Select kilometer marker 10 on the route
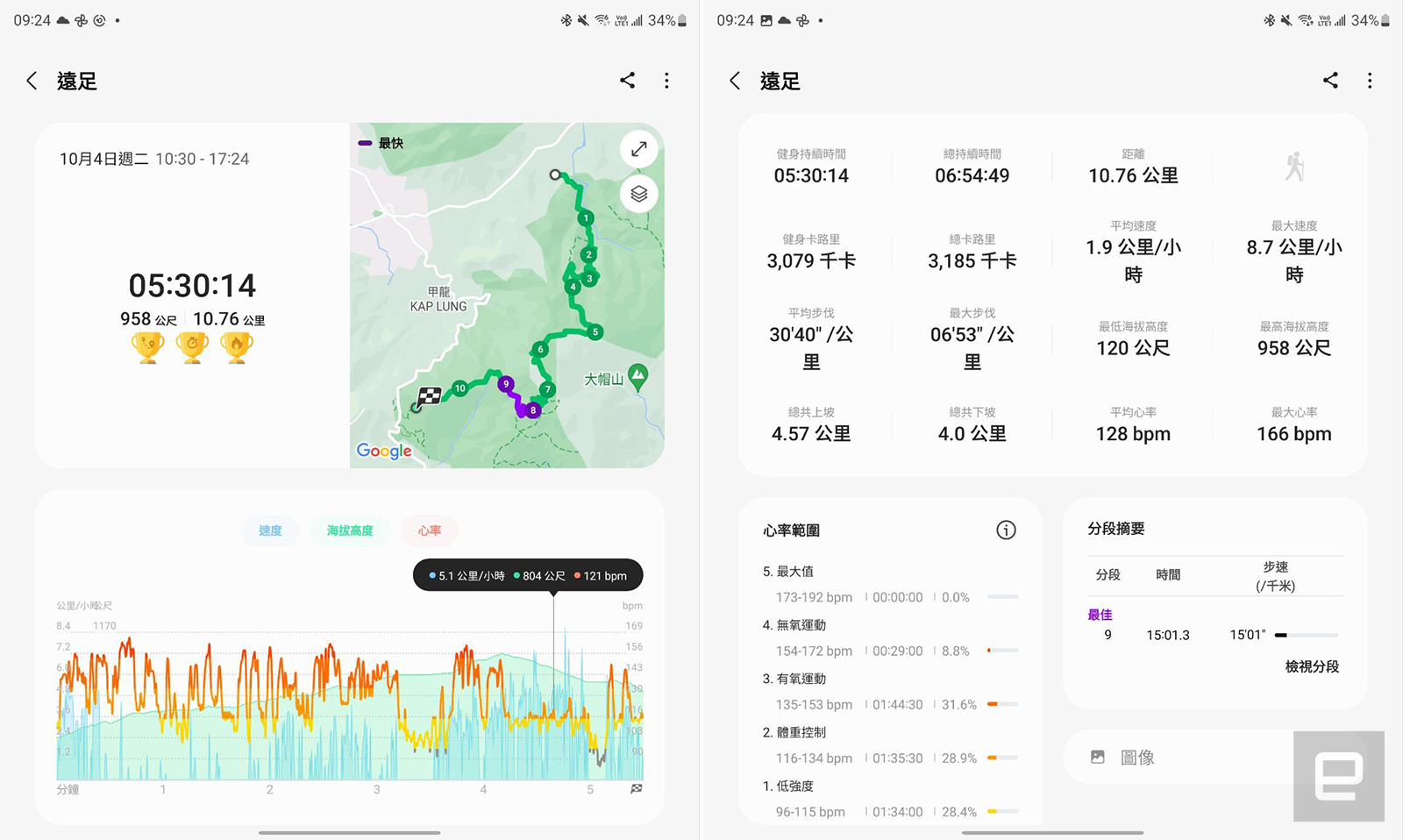The height and width of the screenshot is (840, 1403). pyautogui.click(x=459, y=388)
